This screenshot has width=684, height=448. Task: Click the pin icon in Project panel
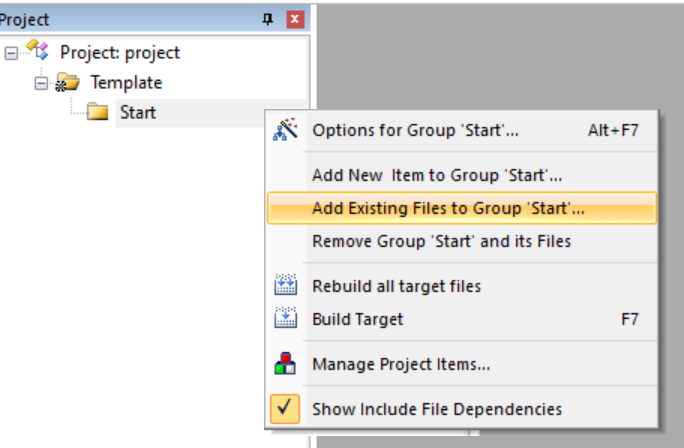point(267,19)
